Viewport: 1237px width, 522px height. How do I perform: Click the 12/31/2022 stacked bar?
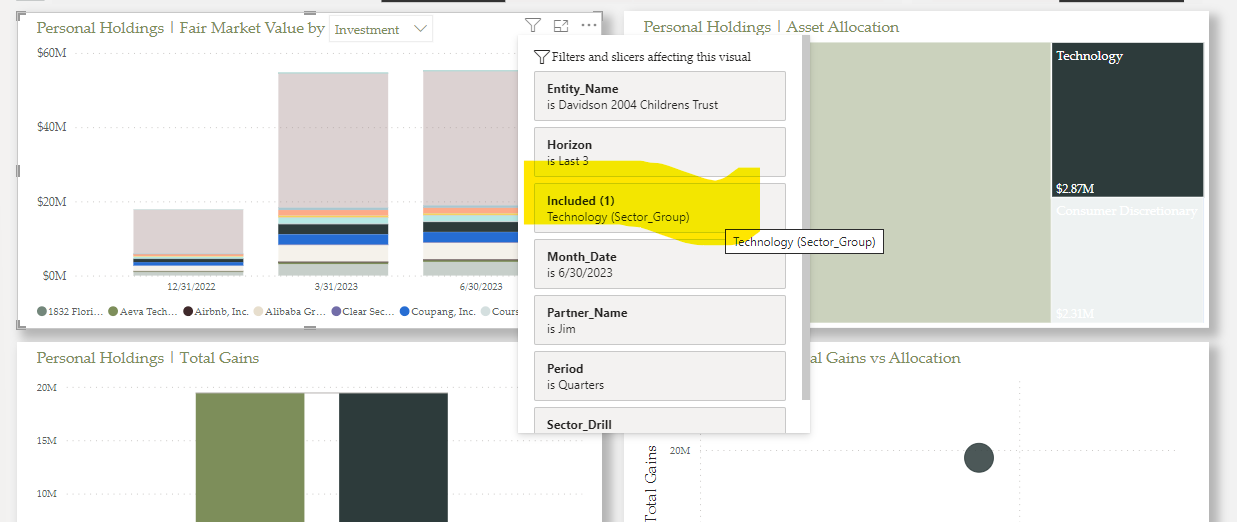[x=188, y=241]
